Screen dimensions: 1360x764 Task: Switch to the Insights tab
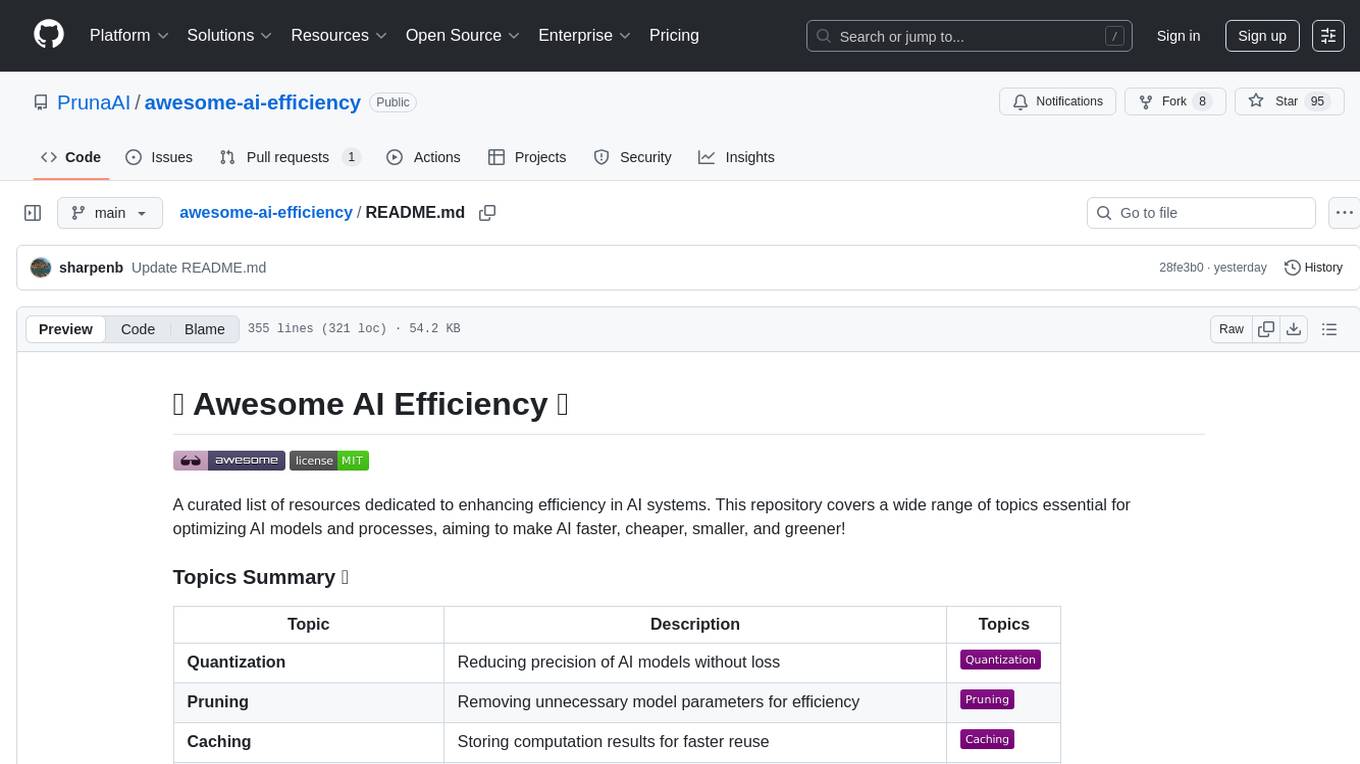(x=737, y=157)
